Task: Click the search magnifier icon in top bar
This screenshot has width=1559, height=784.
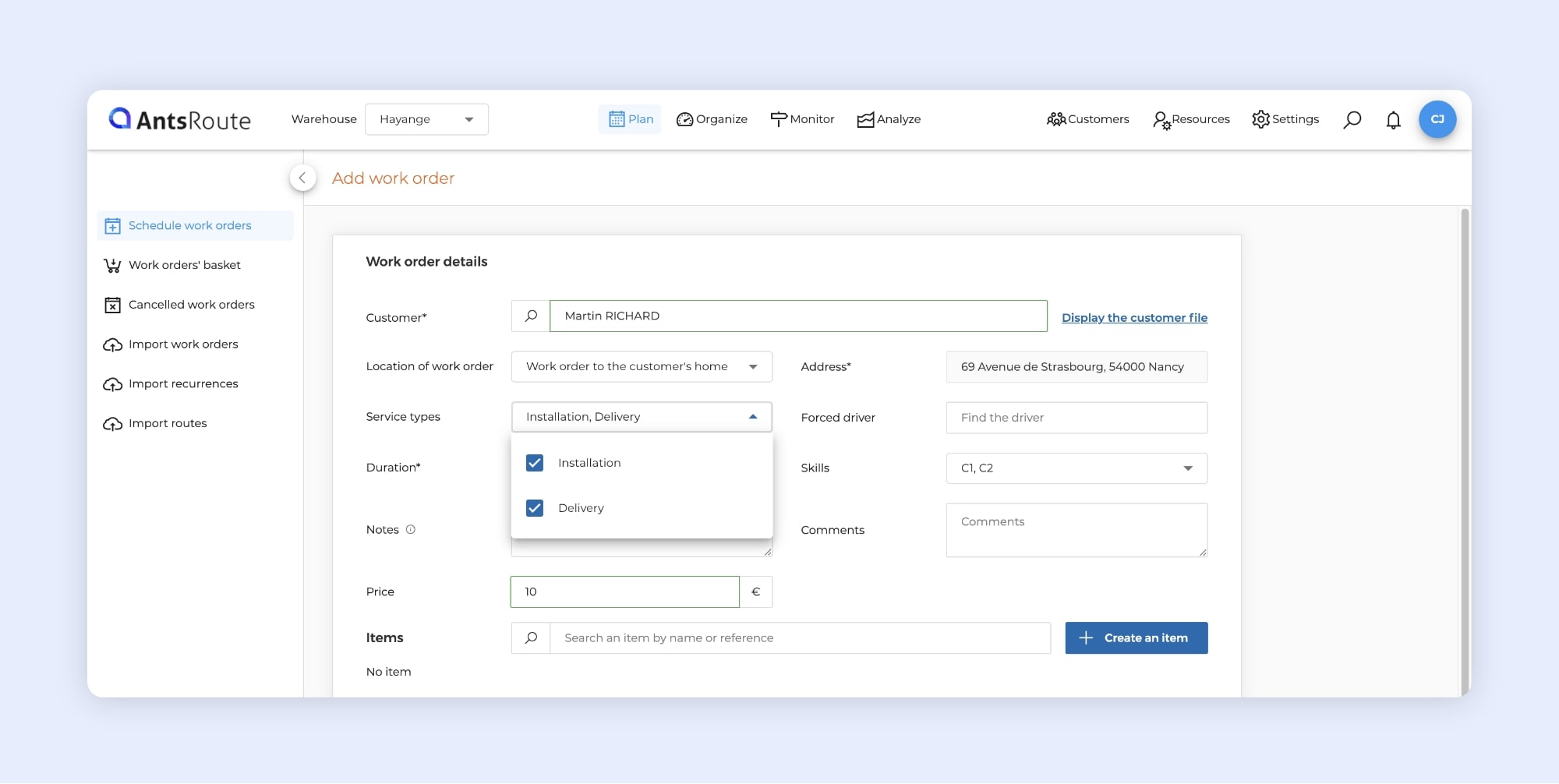Action: pos(1352,119)
